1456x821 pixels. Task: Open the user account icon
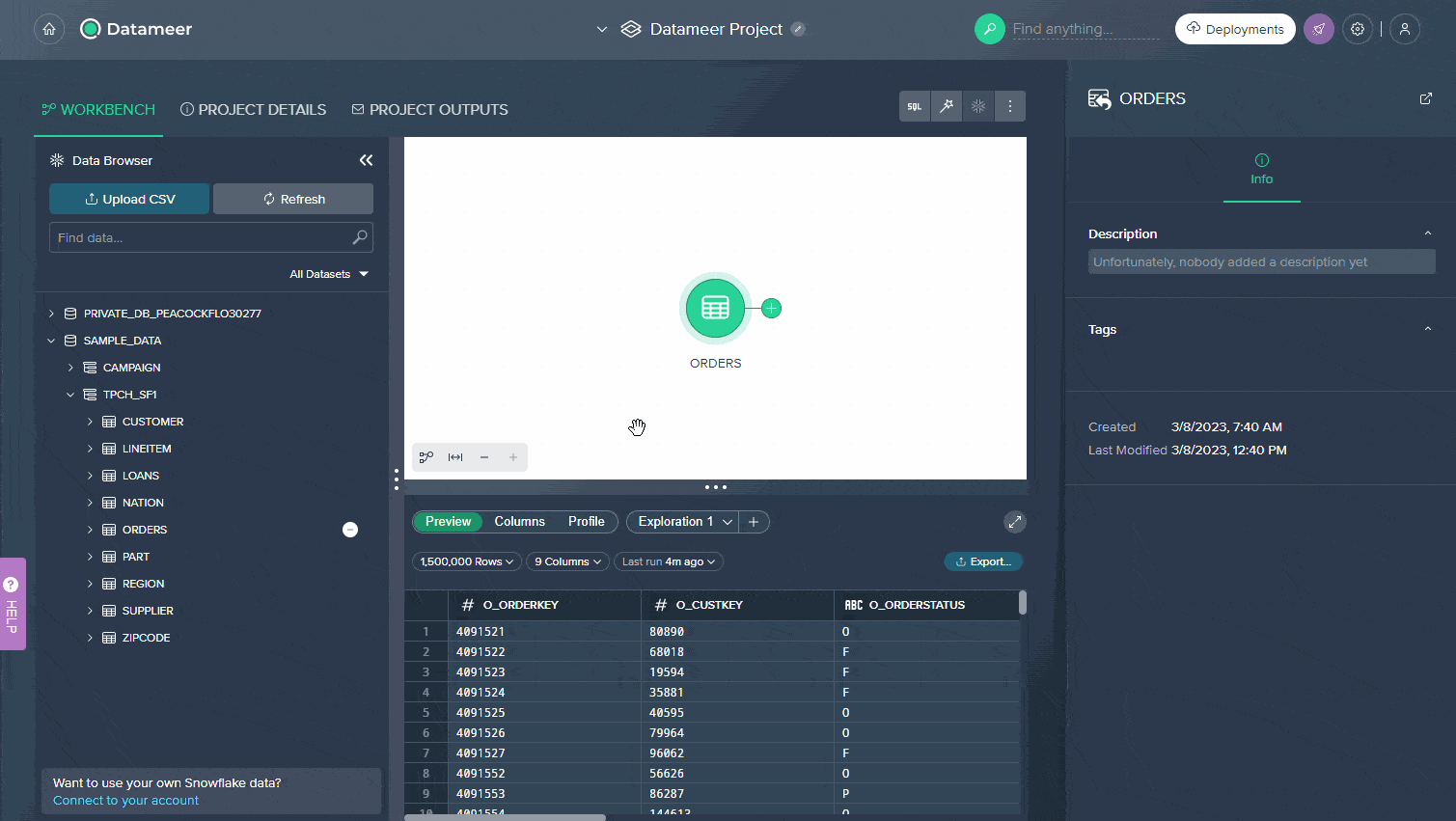[x=1405, y=29]
